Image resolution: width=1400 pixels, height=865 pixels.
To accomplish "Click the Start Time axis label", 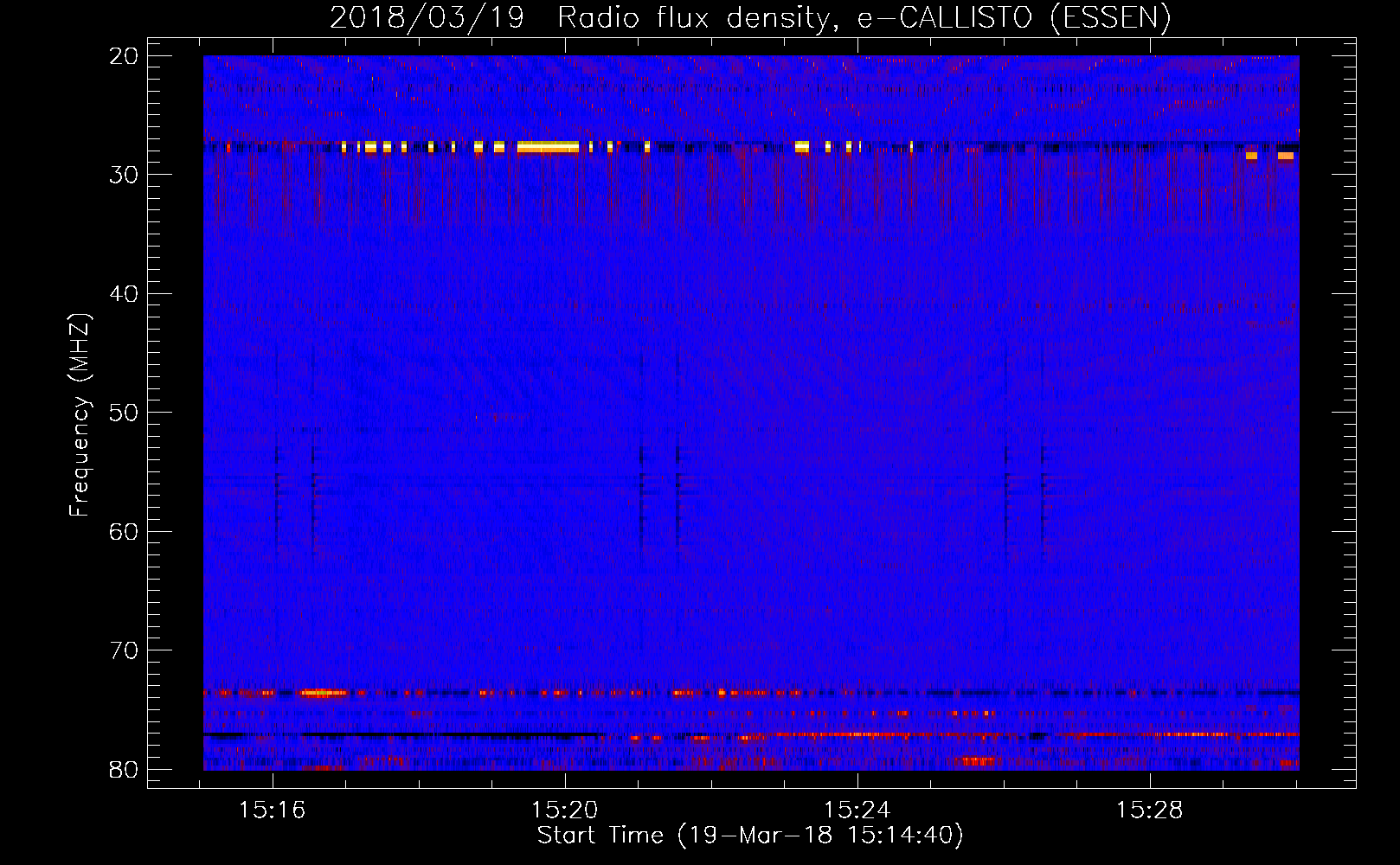I will pyautogui.click(x=750, y=836).
